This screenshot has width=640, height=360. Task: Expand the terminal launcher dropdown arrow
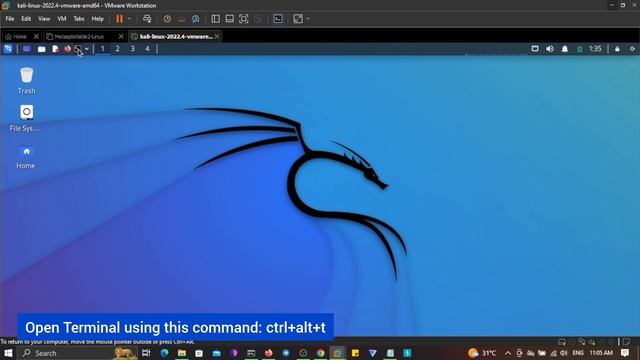pyautogui.click(x=87, y=49)
